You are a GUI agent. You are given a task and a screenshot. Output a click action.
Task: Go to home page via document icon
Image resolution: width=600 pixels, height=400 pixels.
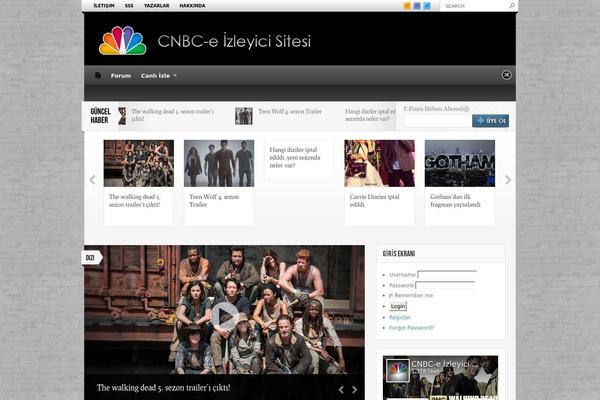click(x=98, y=75)
